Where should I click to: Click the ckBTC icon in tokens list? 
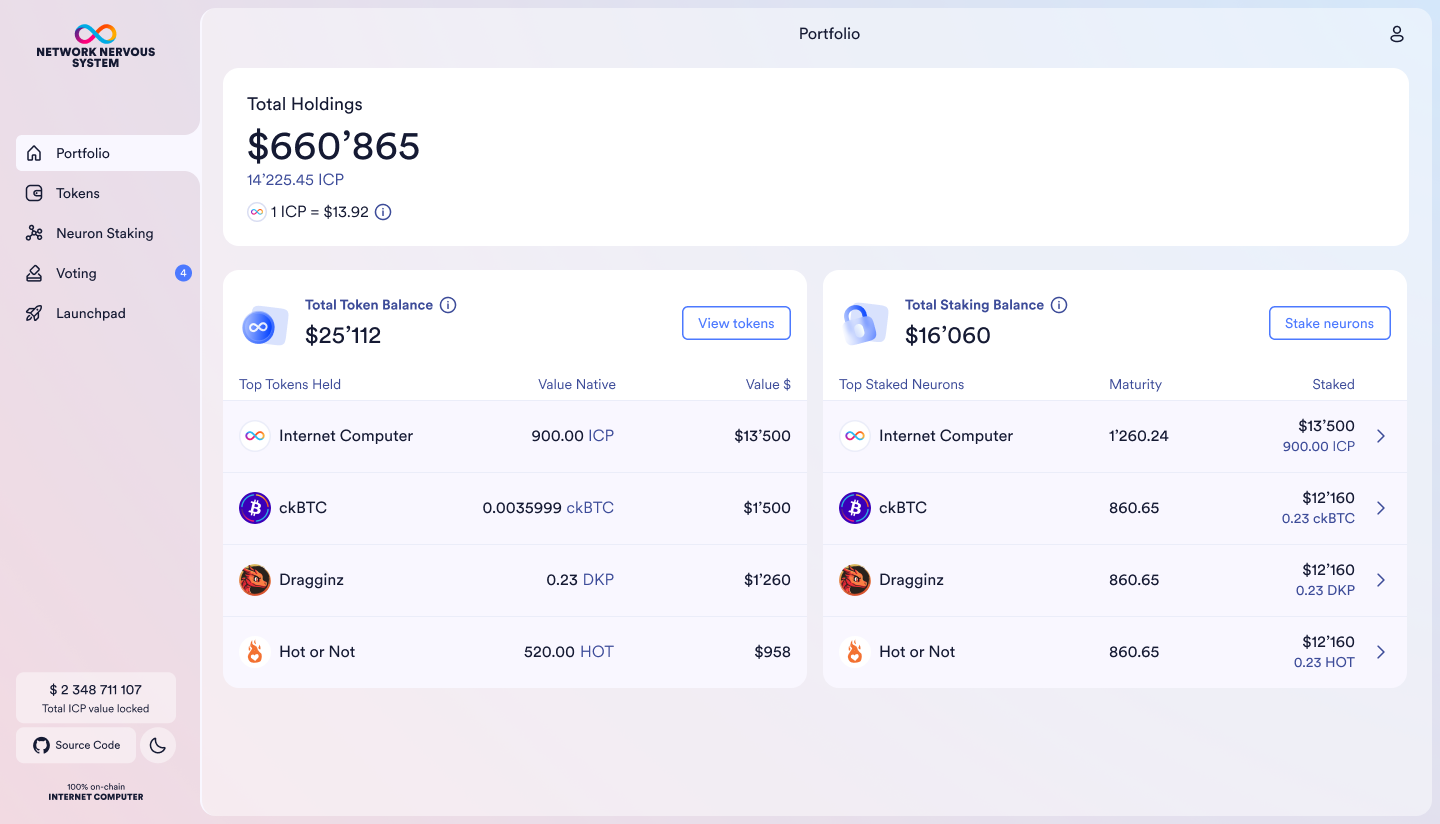point(255,508)
